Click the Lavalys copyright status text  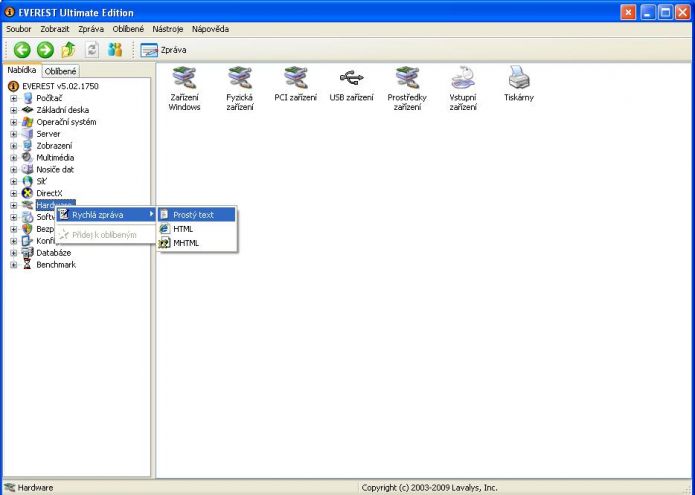(x=429, y=487)
